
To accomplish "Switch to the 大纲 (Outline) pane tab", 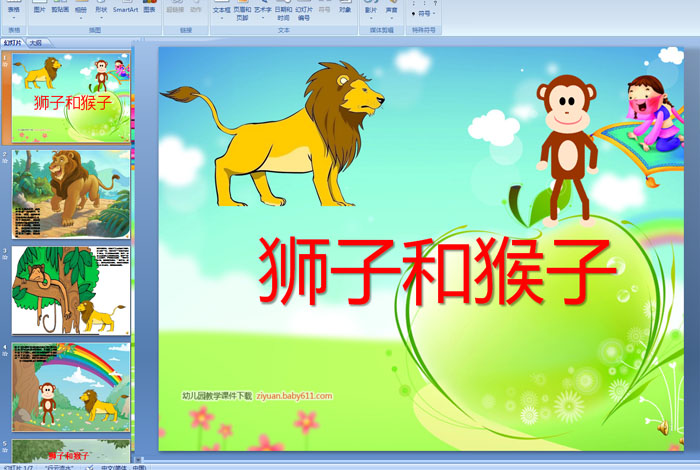I will pos(36,43).
